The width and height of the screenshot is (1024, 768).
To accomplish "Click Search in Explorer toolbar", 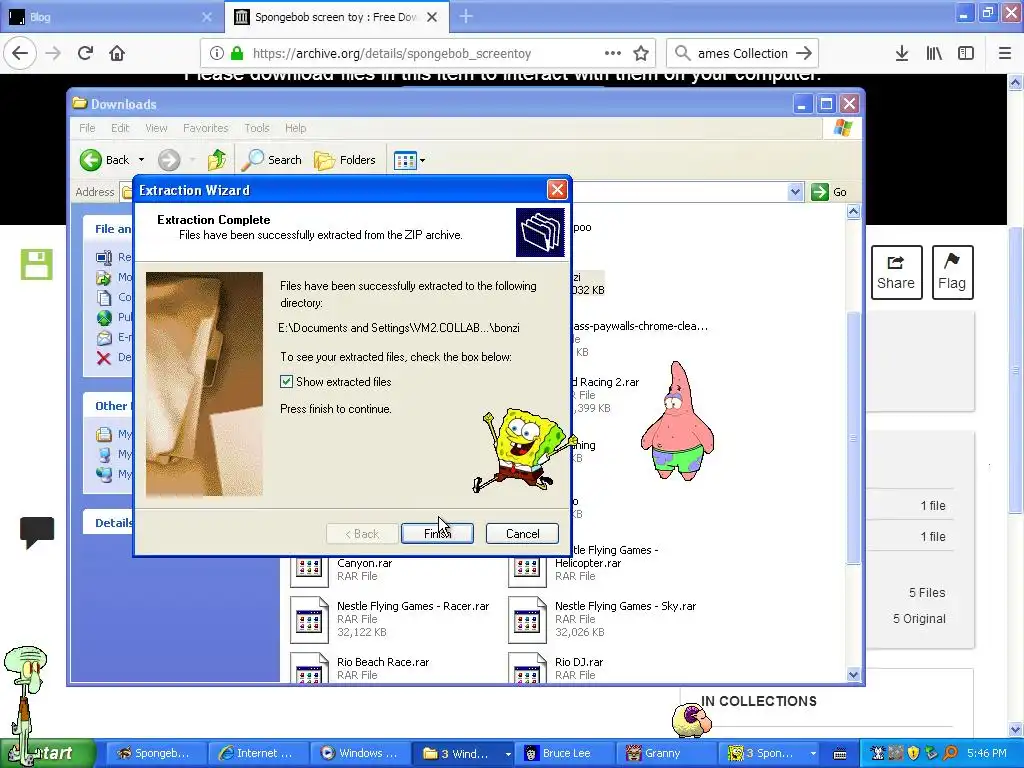I will [272, 160].
